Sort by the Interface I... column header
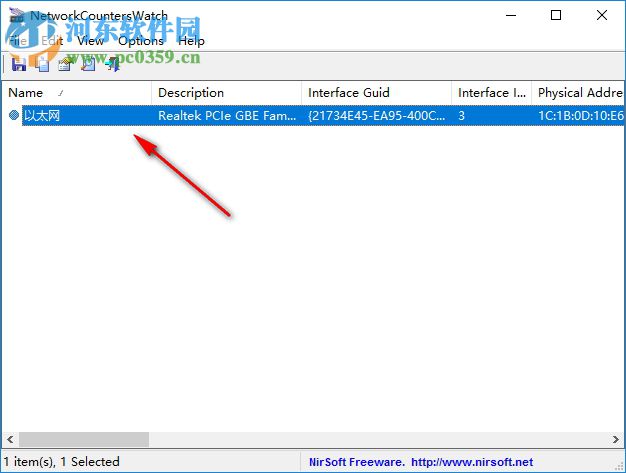 [x=491, y=93]
